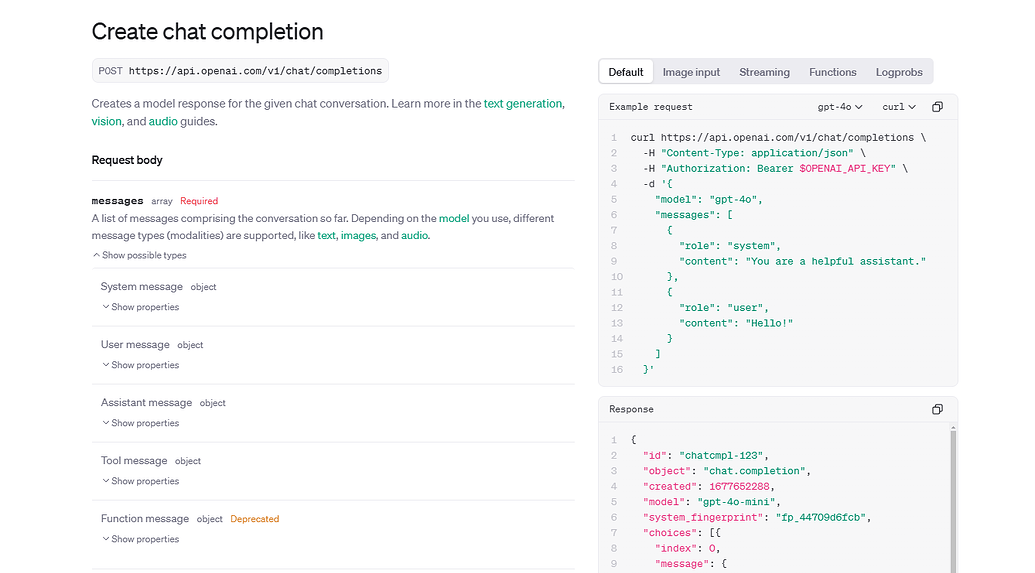Screen dimensions: 1035x573
Task: Open the text generation guide link
Action: tap(523, 103)
